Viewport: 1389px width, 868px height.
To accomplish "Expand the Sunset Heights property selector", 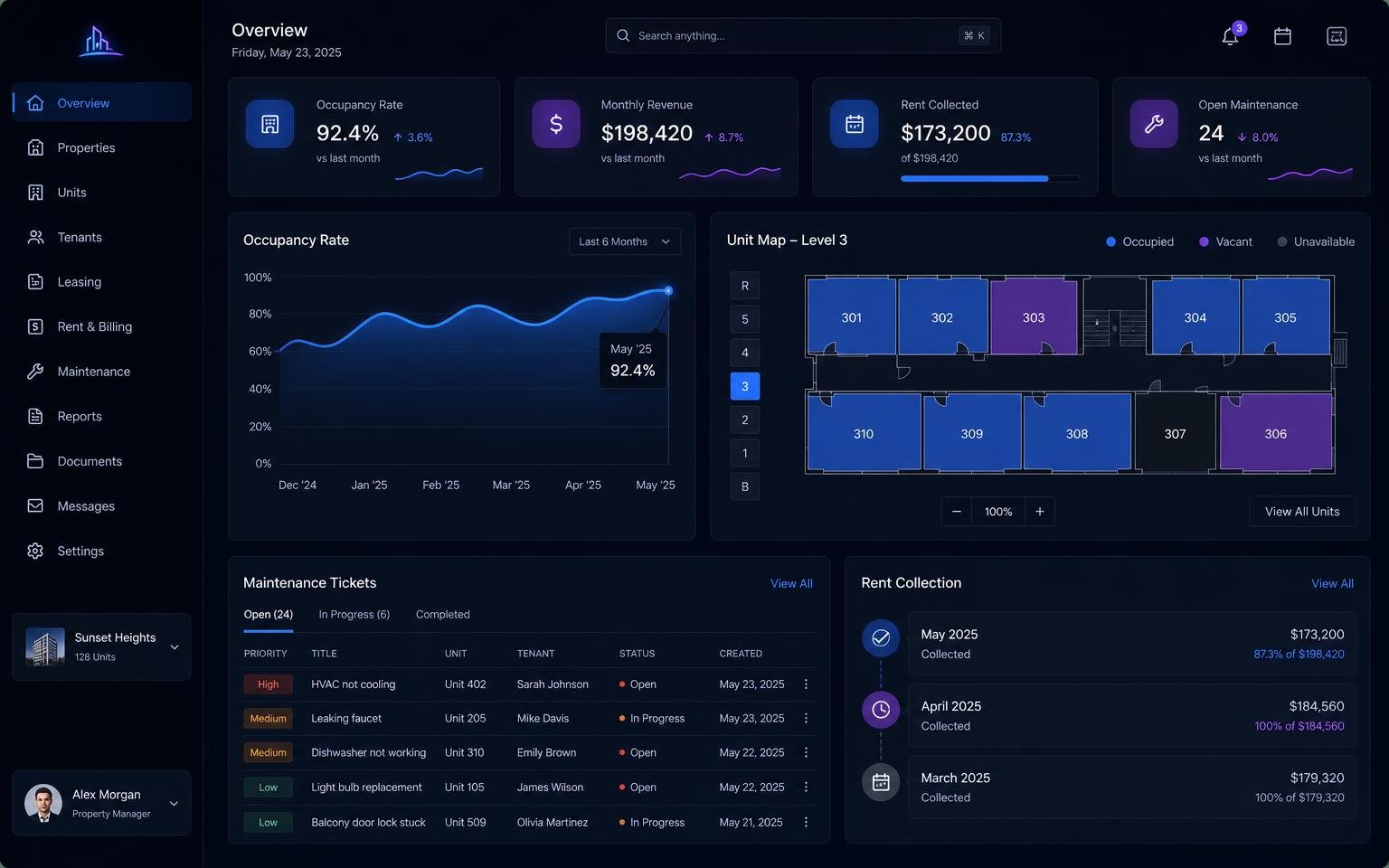I will coord(175,646).
